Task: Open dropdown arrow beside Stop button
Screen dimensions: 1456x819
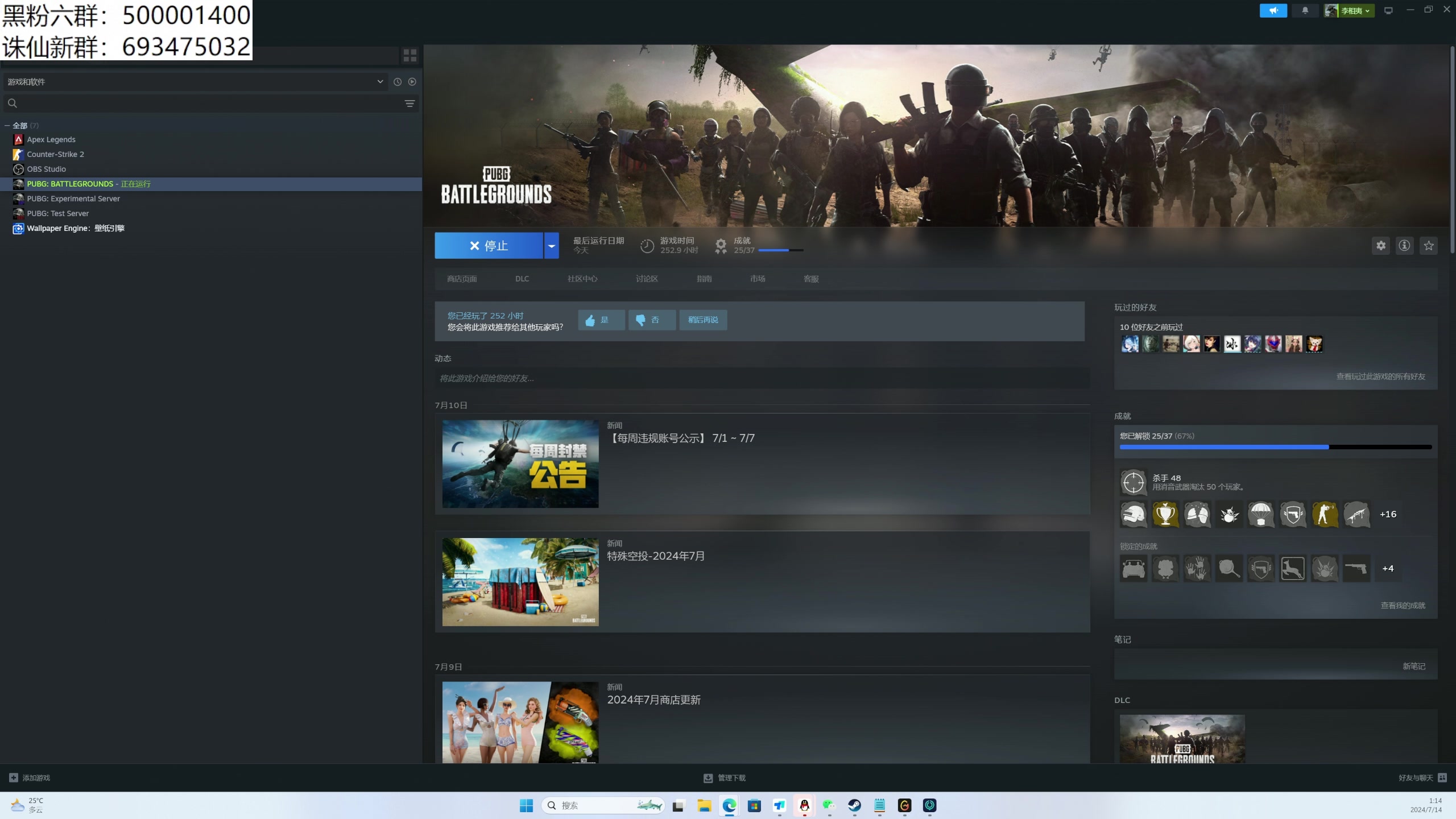Action: point(552,246)
